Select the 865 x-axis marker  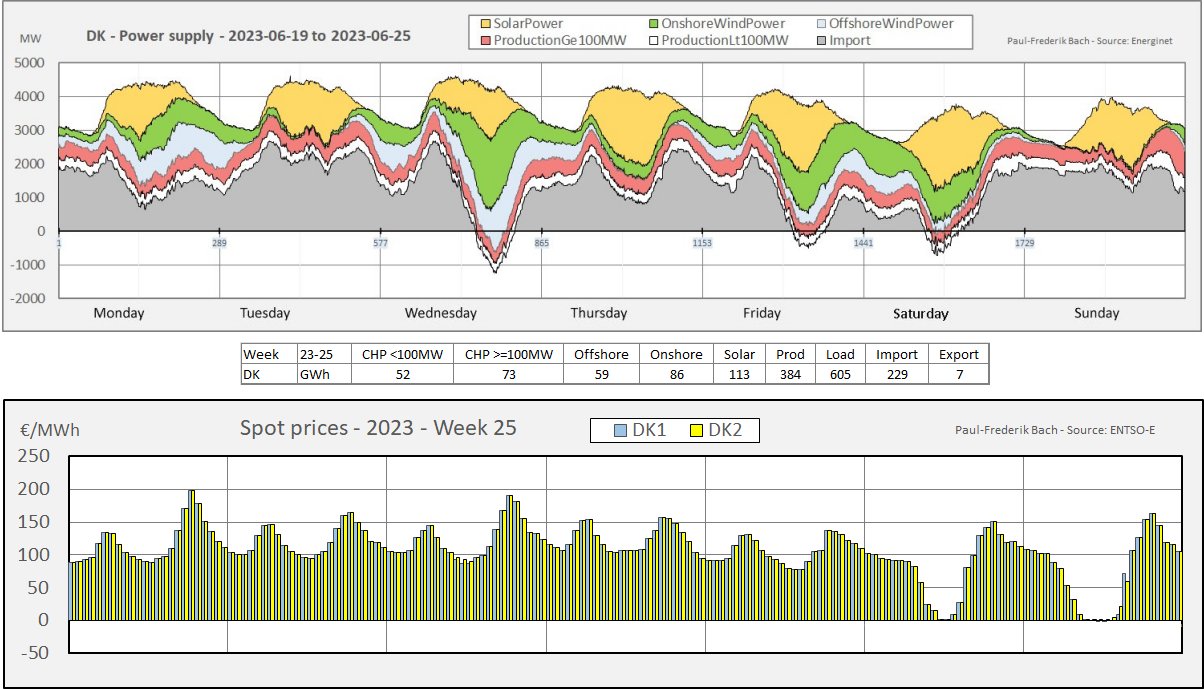click(x=542, y=243)
